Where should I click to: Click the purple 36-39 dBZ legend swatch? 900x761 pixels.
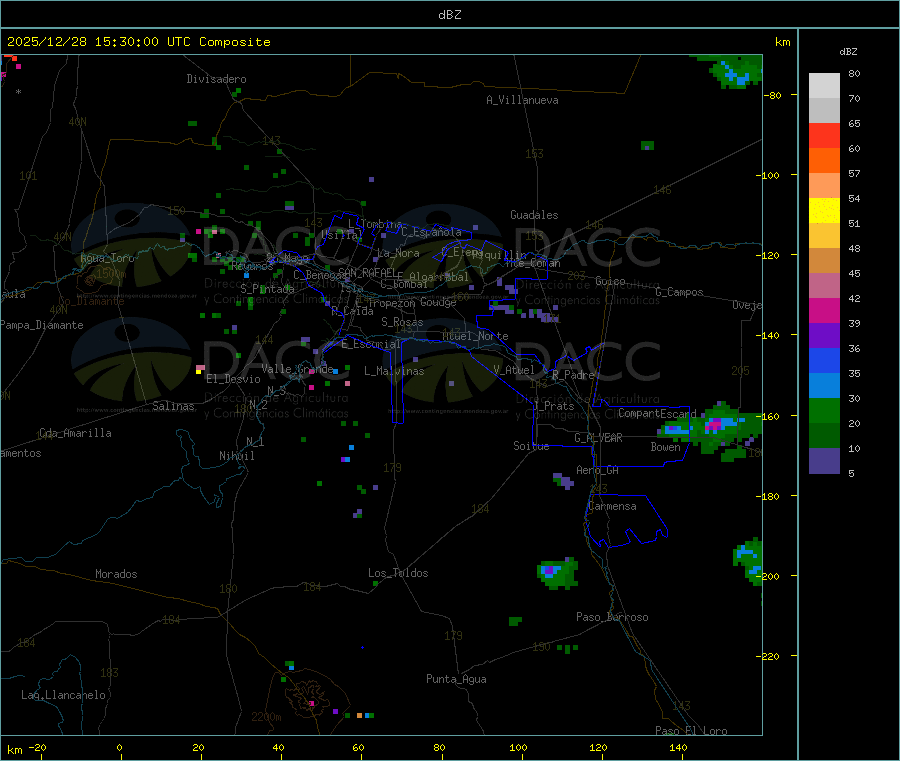pos(824,336)
